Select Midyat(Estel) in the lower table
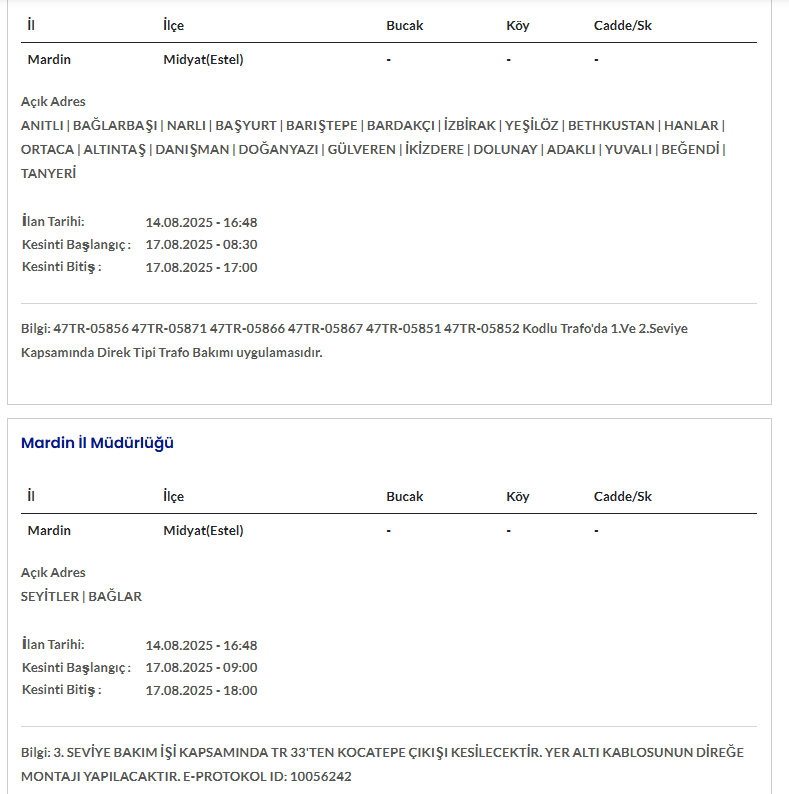The image size is (789, 794). [x=203, y=530]
